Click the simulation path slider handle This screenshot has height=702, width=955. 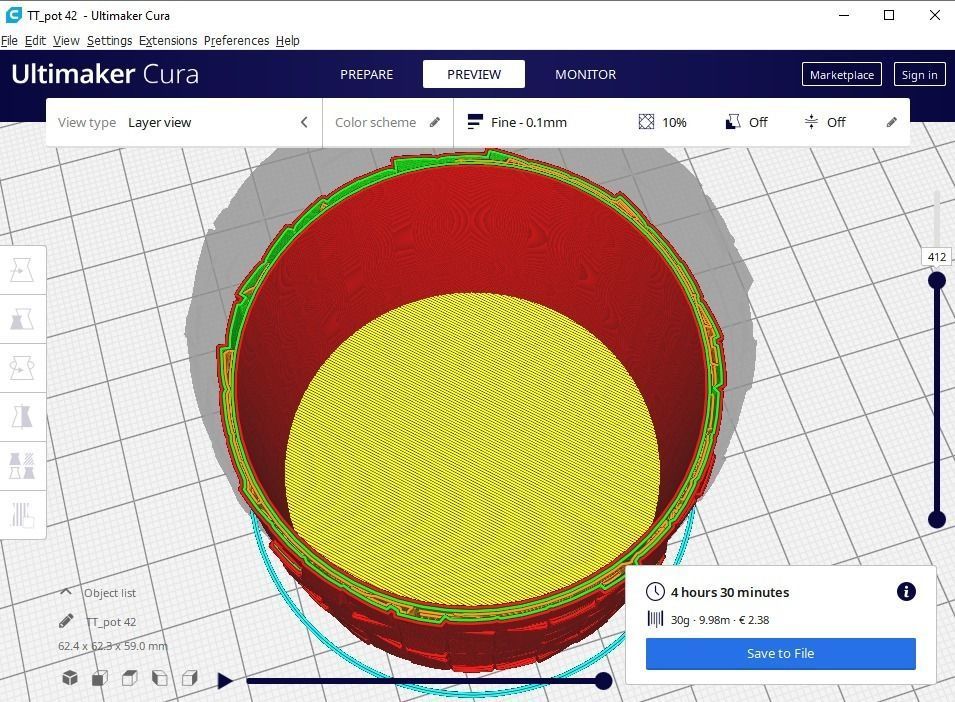603,681
